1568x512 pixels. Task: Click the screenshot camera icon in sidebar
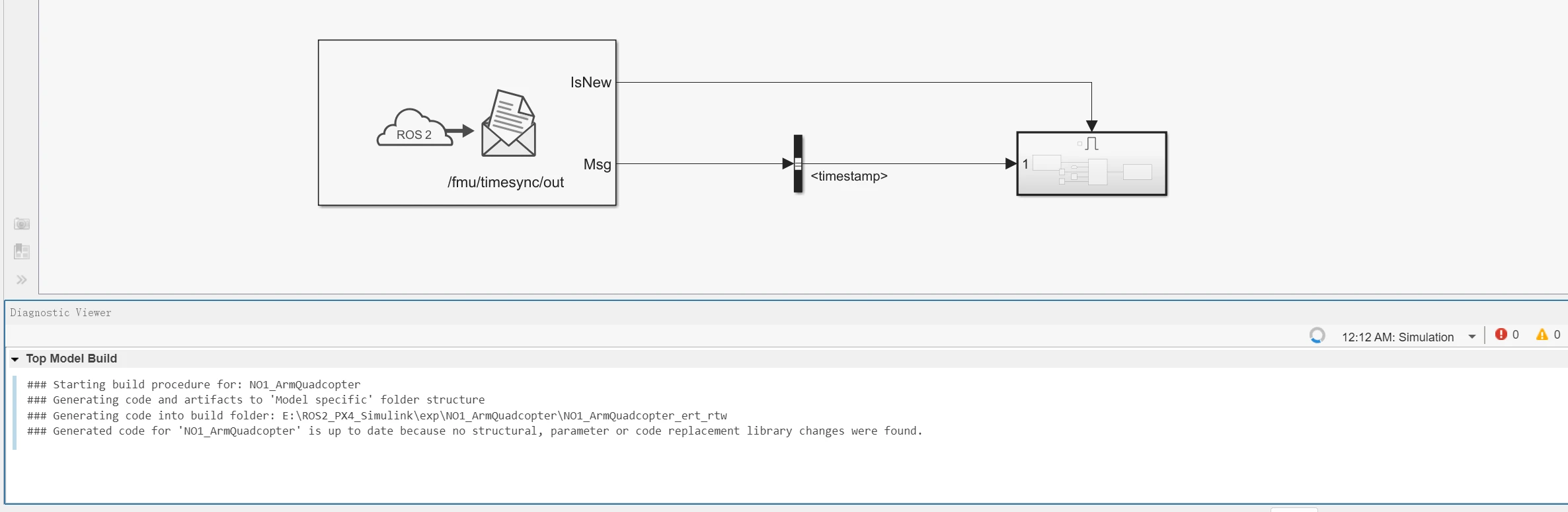(x=22, y=224)
